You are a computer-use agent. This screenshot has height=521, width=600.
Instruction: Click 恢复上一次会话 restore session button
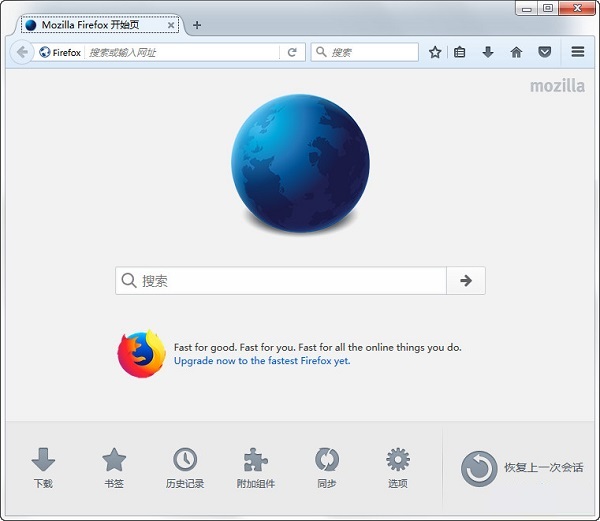521,467
